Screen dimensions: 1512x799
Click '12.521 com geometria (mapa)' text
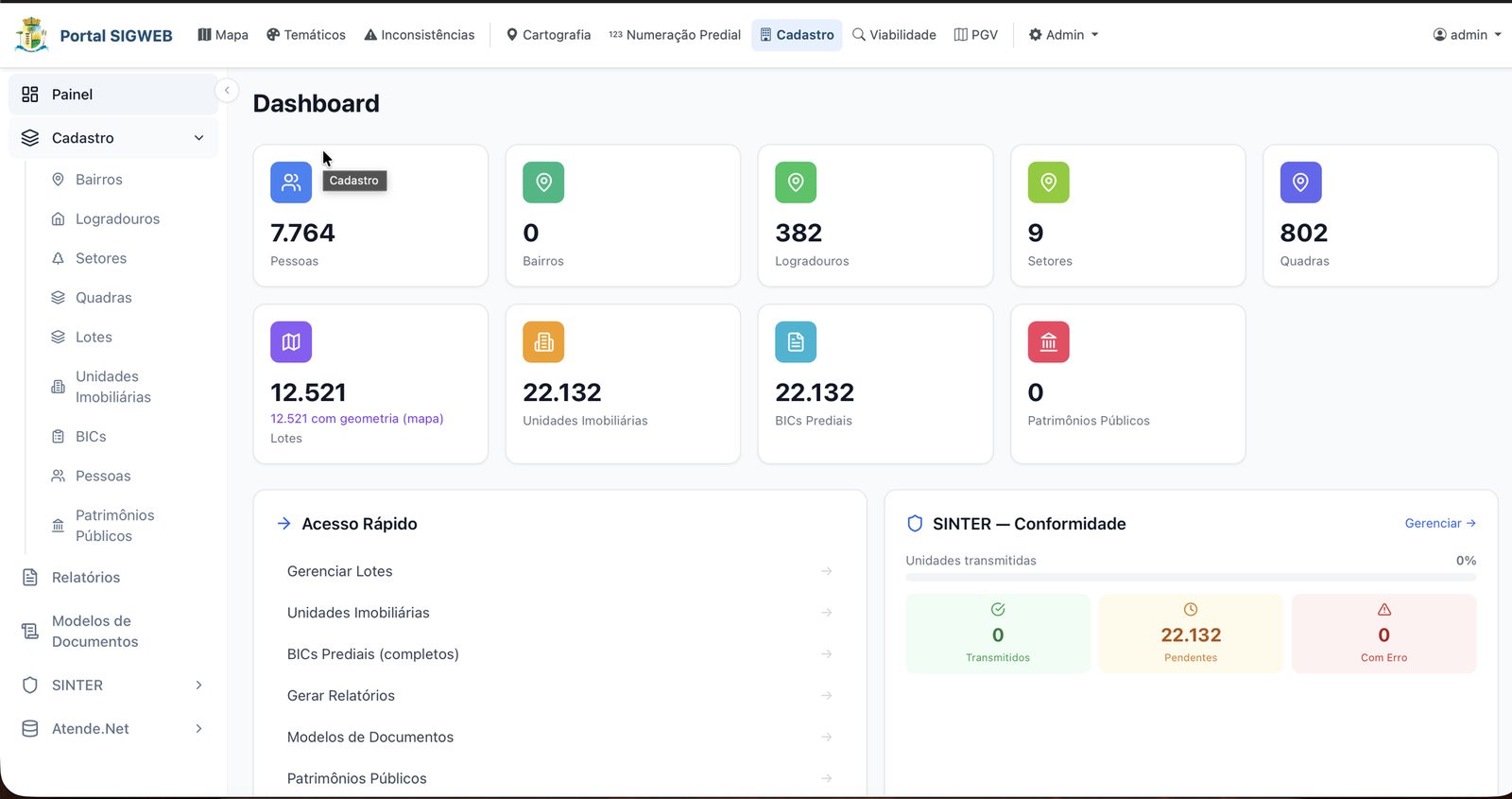357,419
